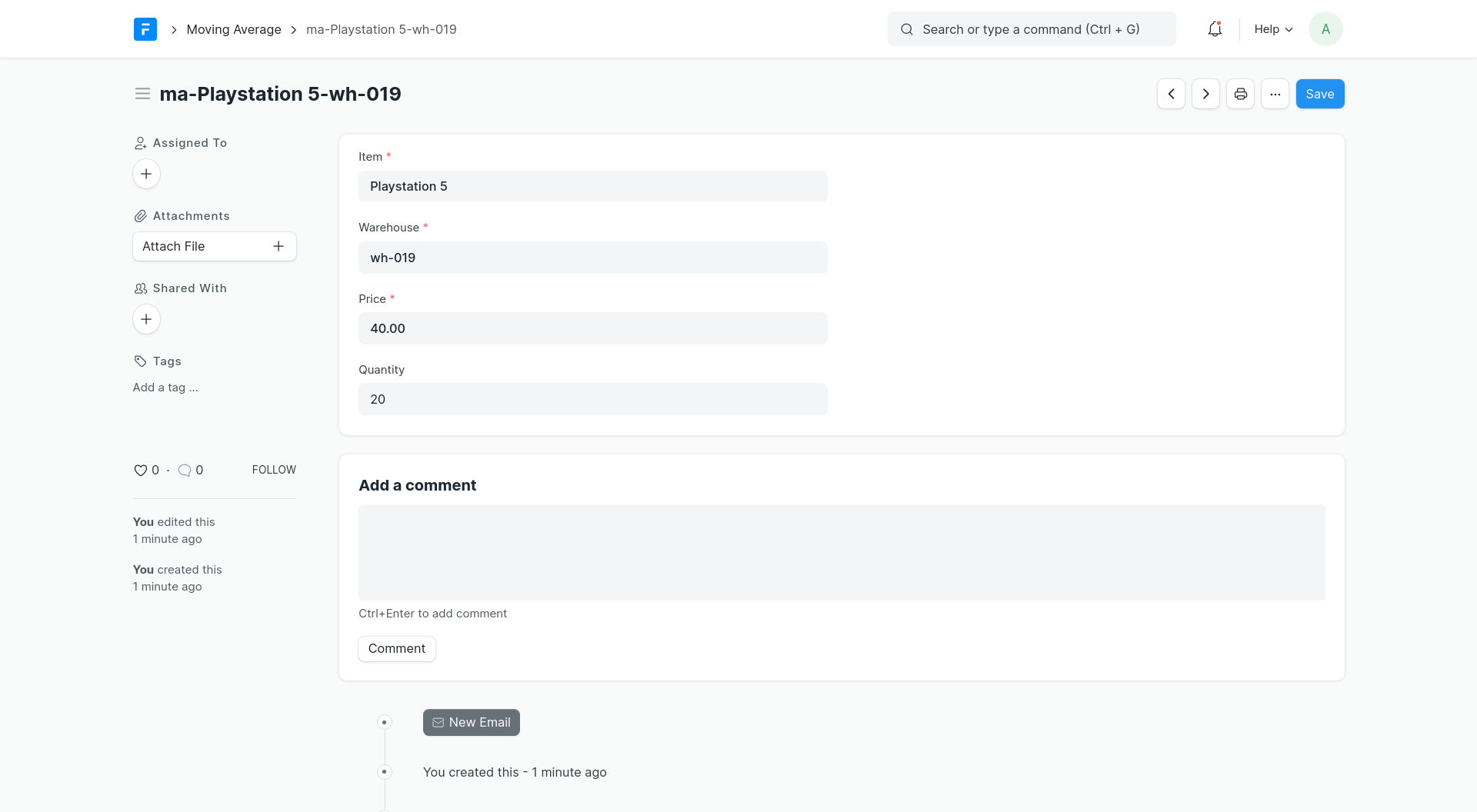Click the Add a comment heading
Image resolution: width=1477 pixels, height=812 pixels.
(x=418, y=485)
